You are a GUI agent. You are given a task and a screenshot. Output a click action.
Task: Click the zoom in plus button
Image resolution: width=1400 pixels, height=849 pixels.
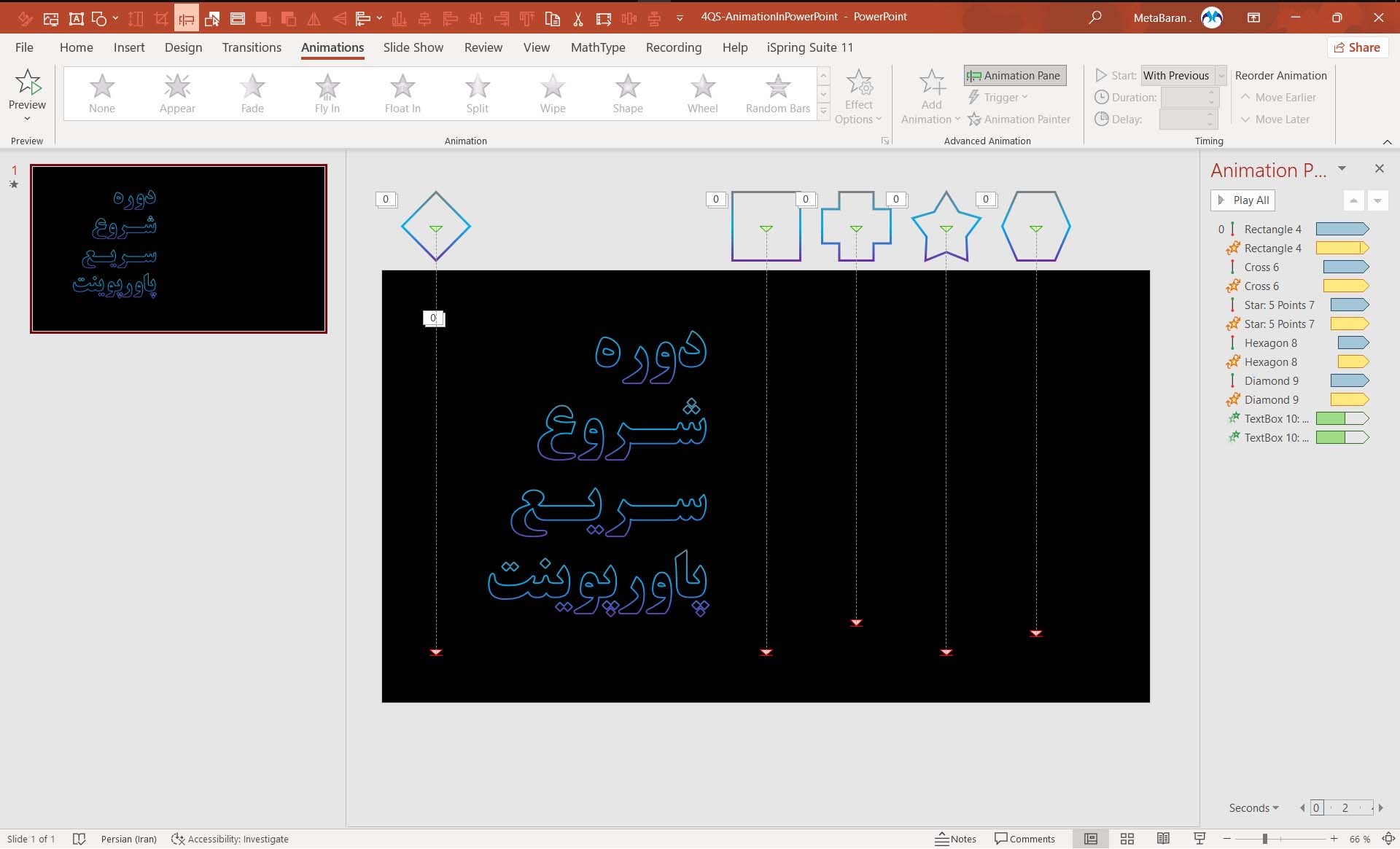point(1334,839)
